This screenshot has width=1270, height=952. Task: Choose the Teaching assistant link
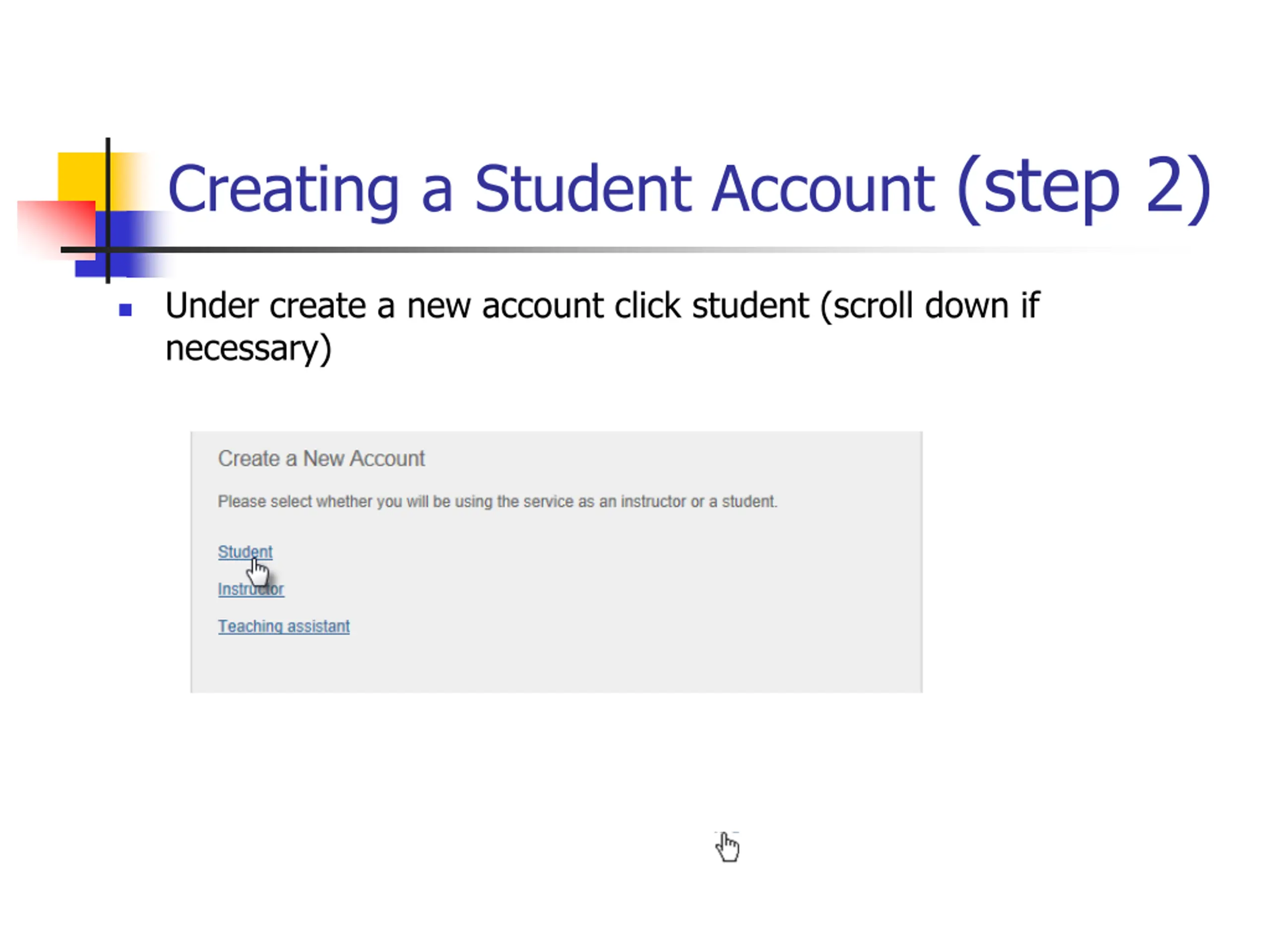[x=284, y=626]
